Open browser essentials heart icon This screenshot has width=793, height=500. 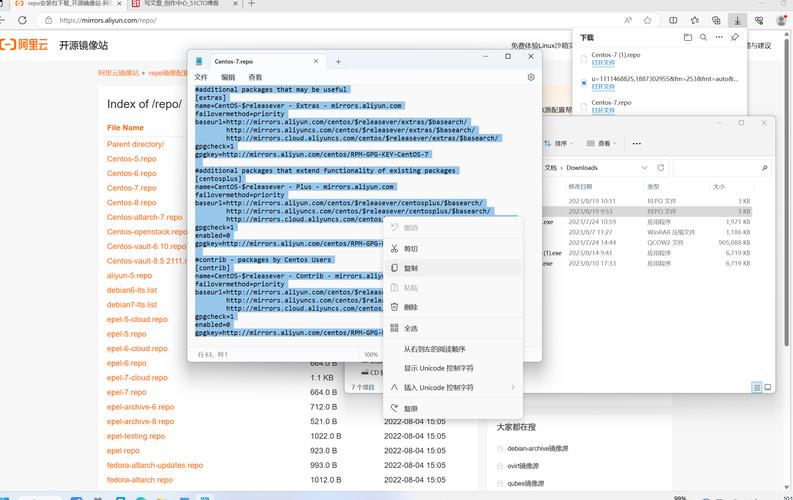pos(759,20)
